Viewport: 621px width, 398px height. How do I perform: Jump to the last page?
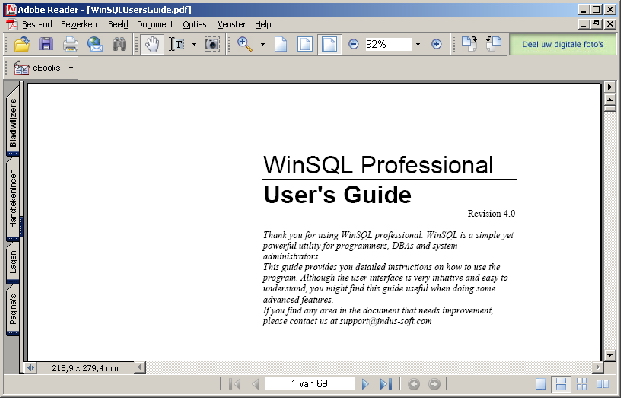(x=386, y=384)
